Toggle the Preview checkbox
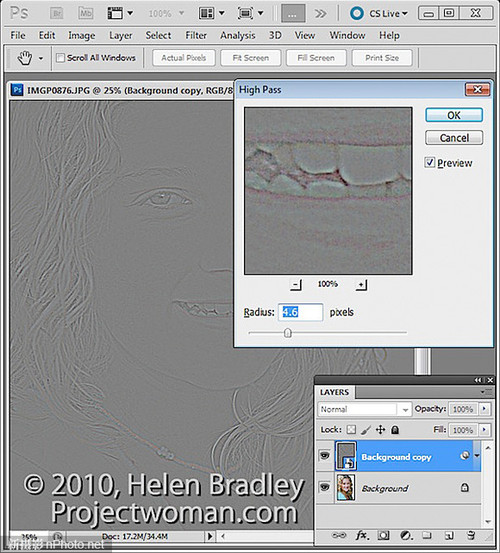500x553 pixels. pos(429,163)
